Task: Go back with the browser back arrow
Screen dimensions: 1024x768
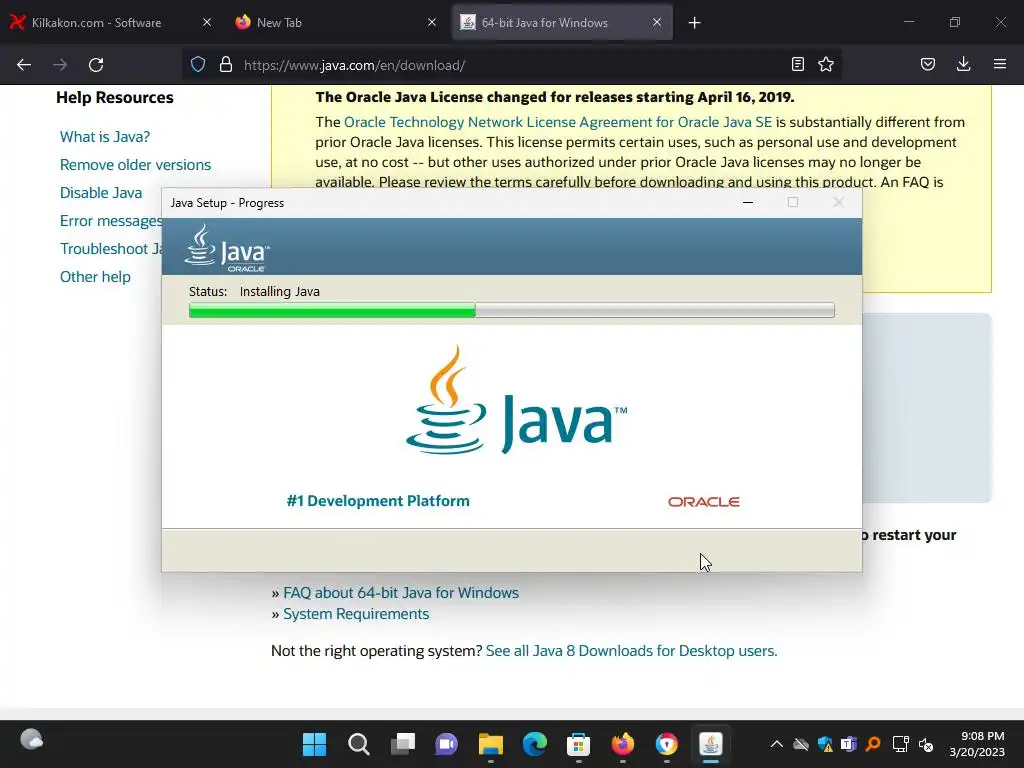Action: tap(24, 65)
